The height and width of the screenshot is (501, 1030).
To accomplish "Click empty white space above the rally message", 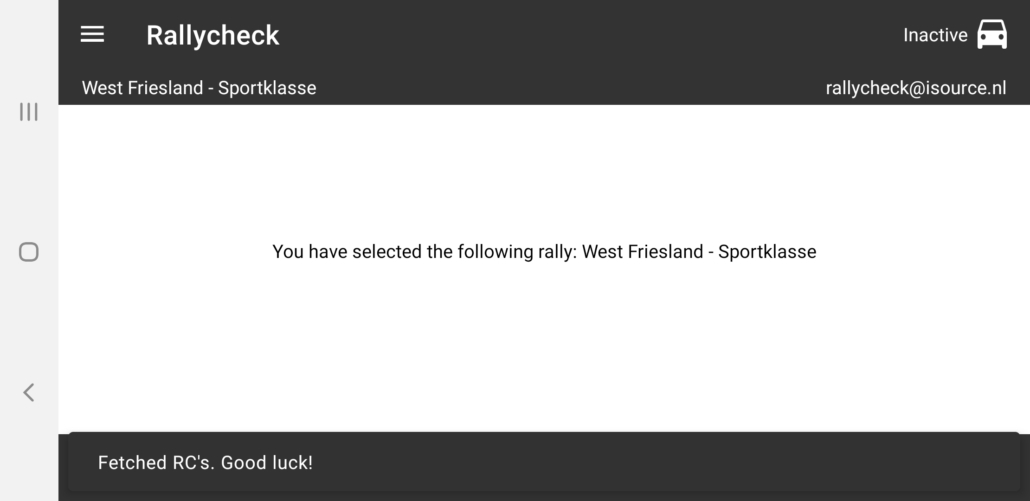I will click(544, 170).
